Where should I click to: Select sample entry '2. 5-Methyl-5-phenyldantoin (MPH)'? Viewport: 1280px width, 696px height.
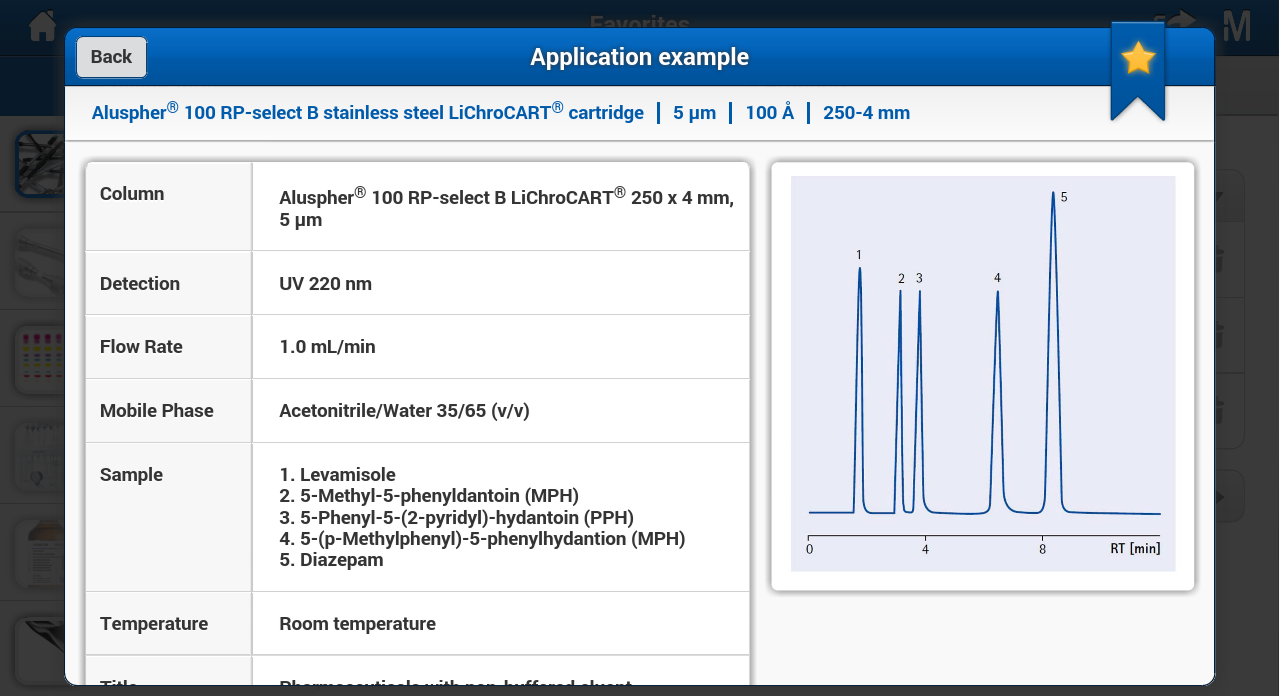[x=429, y=496]
